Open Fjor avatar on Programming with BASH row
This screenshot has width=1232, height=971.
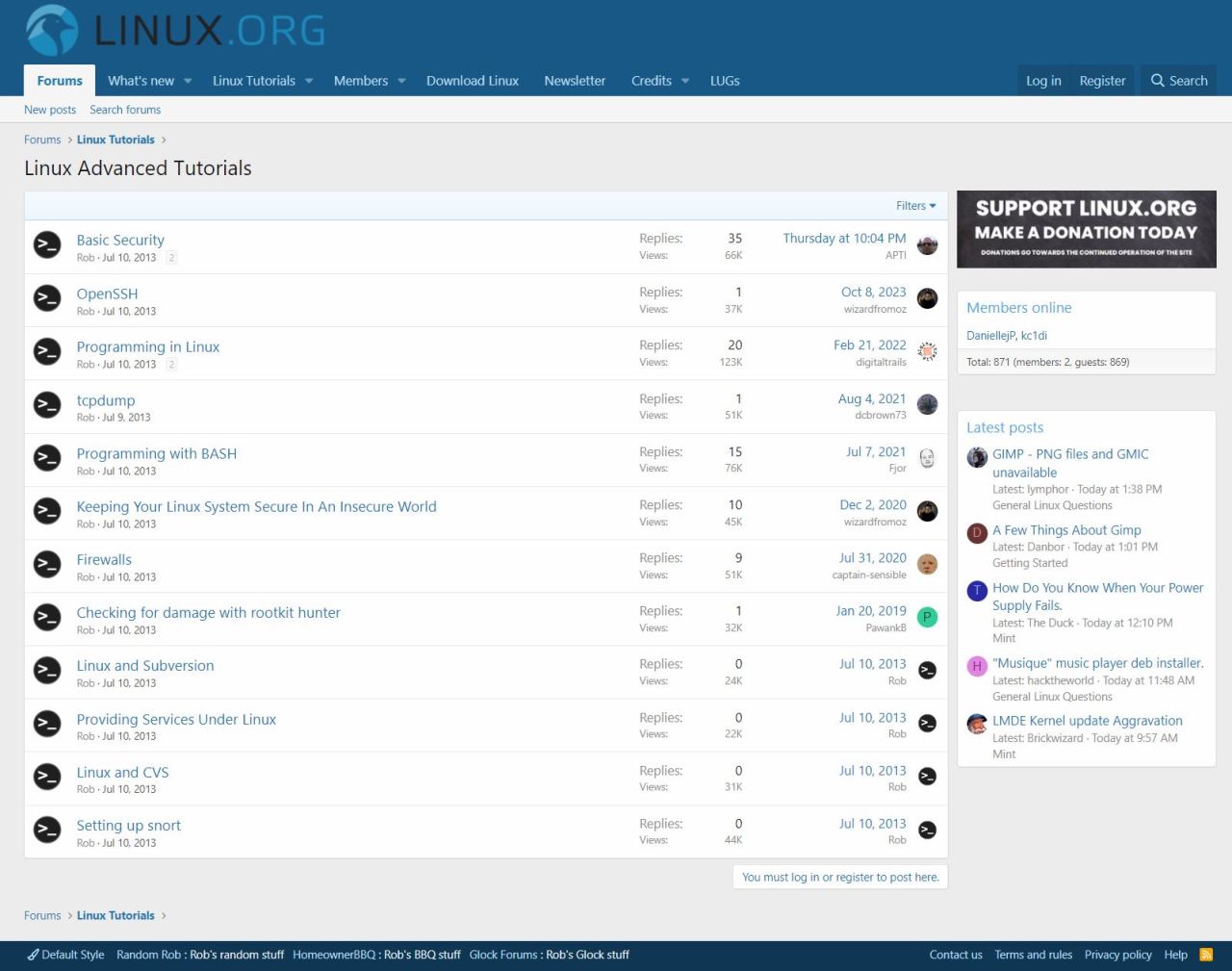tap(928, 458)
